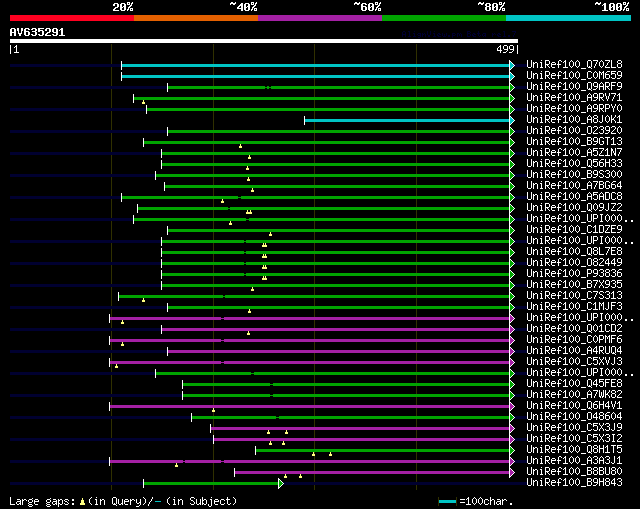This screenshot has height=509, width=640.
Task: Select the UniRef100_O82449 subject label
Action: click(574, 262)
